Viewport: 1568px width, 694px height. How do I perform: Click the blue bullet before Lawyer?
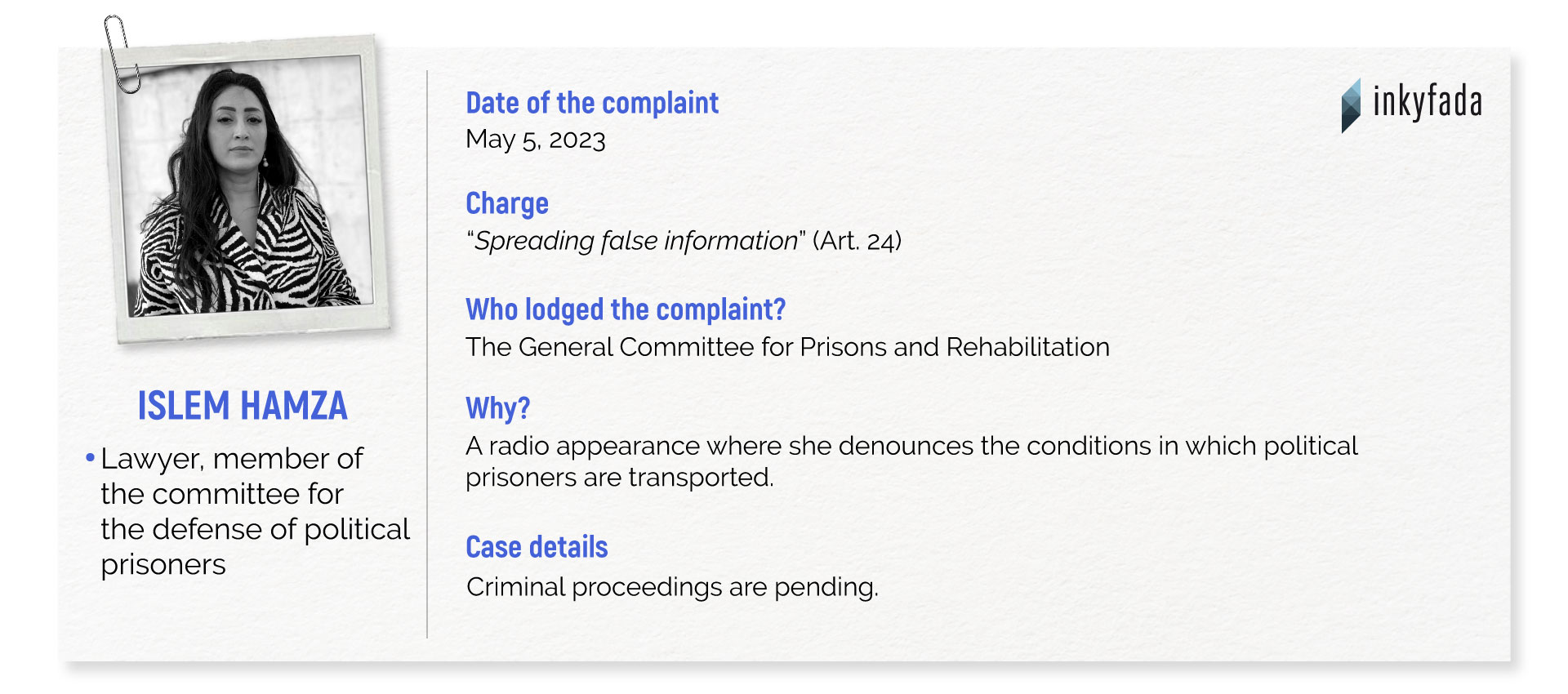[x=91, y=457]
